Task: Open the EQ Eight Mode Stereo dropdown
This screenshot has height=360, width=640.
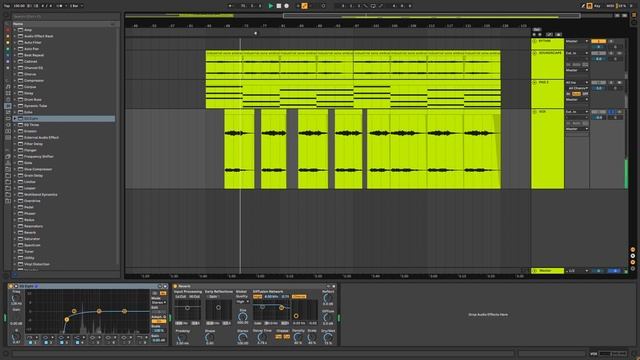Action: pos(158,303)
